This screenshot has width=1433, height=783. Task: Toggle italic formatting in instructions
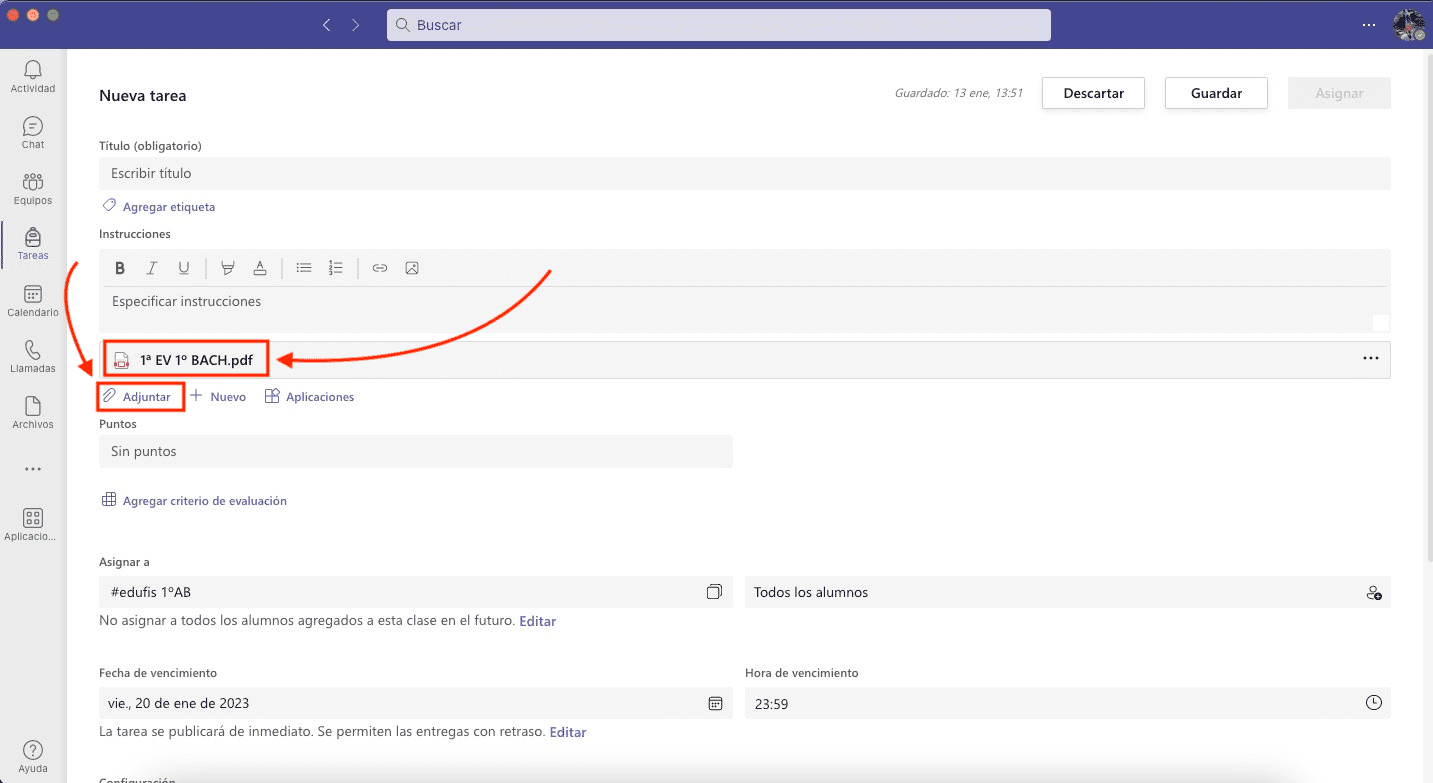(x=152, y=268)
